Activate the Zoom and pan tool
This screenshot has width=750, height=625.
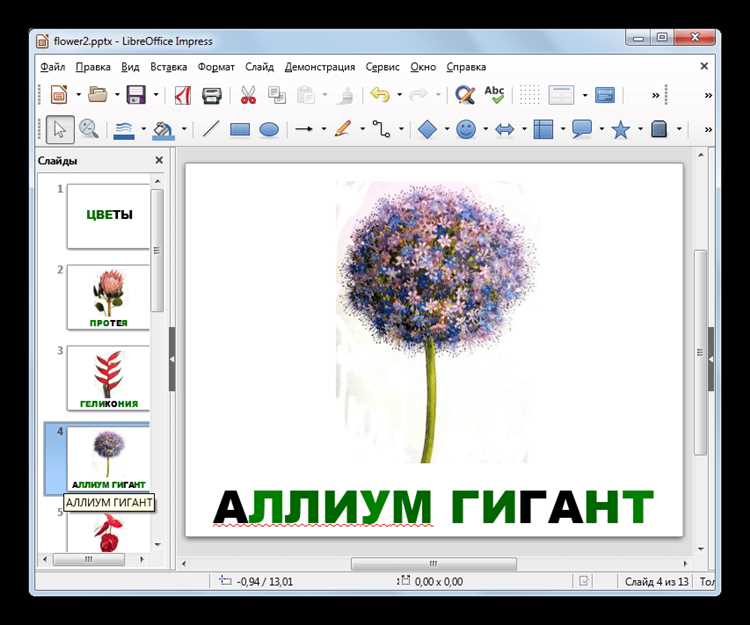pos(89,129)
